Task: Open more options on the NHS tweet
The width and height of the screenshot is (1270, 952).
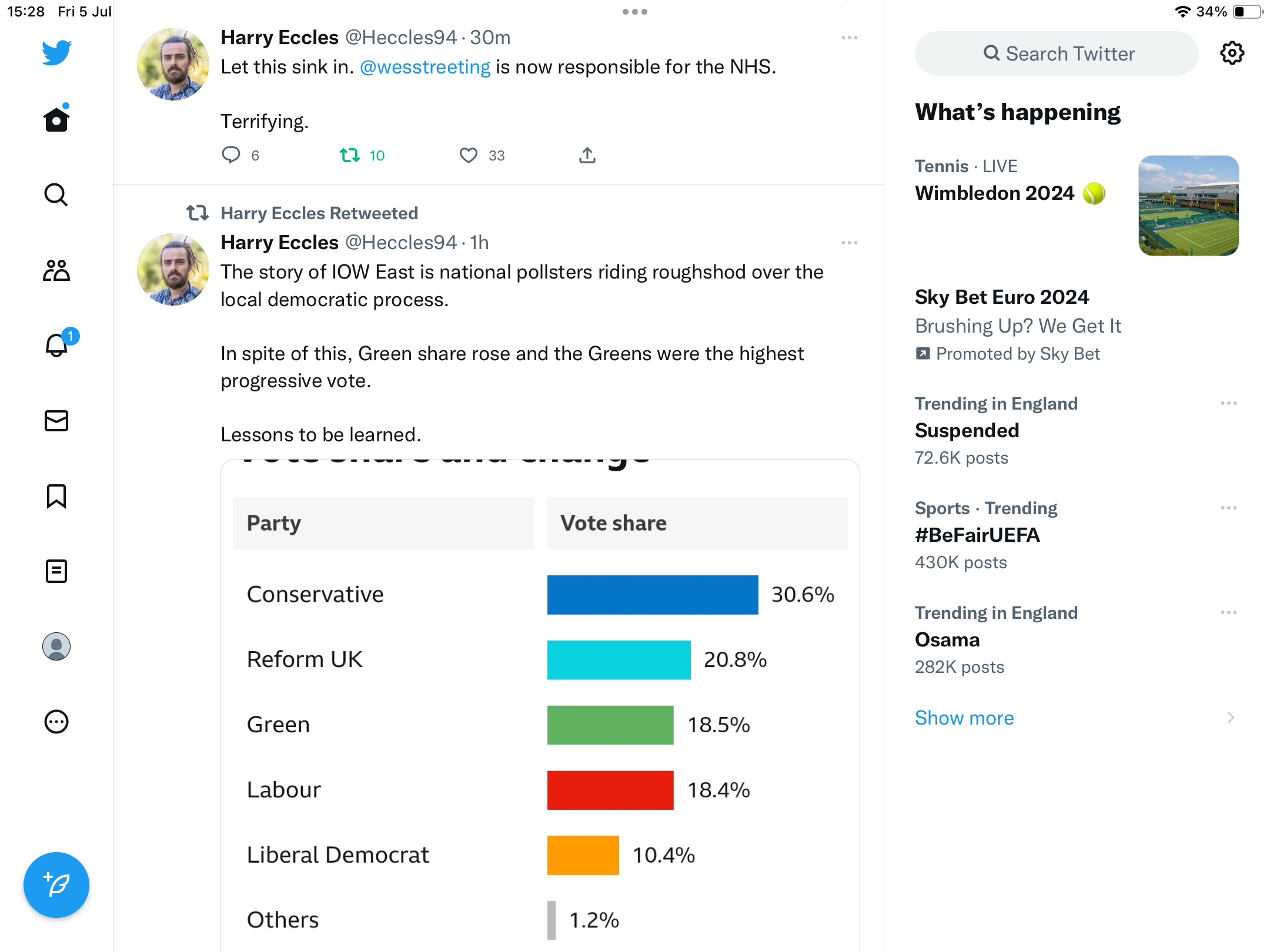Action: 850,38
